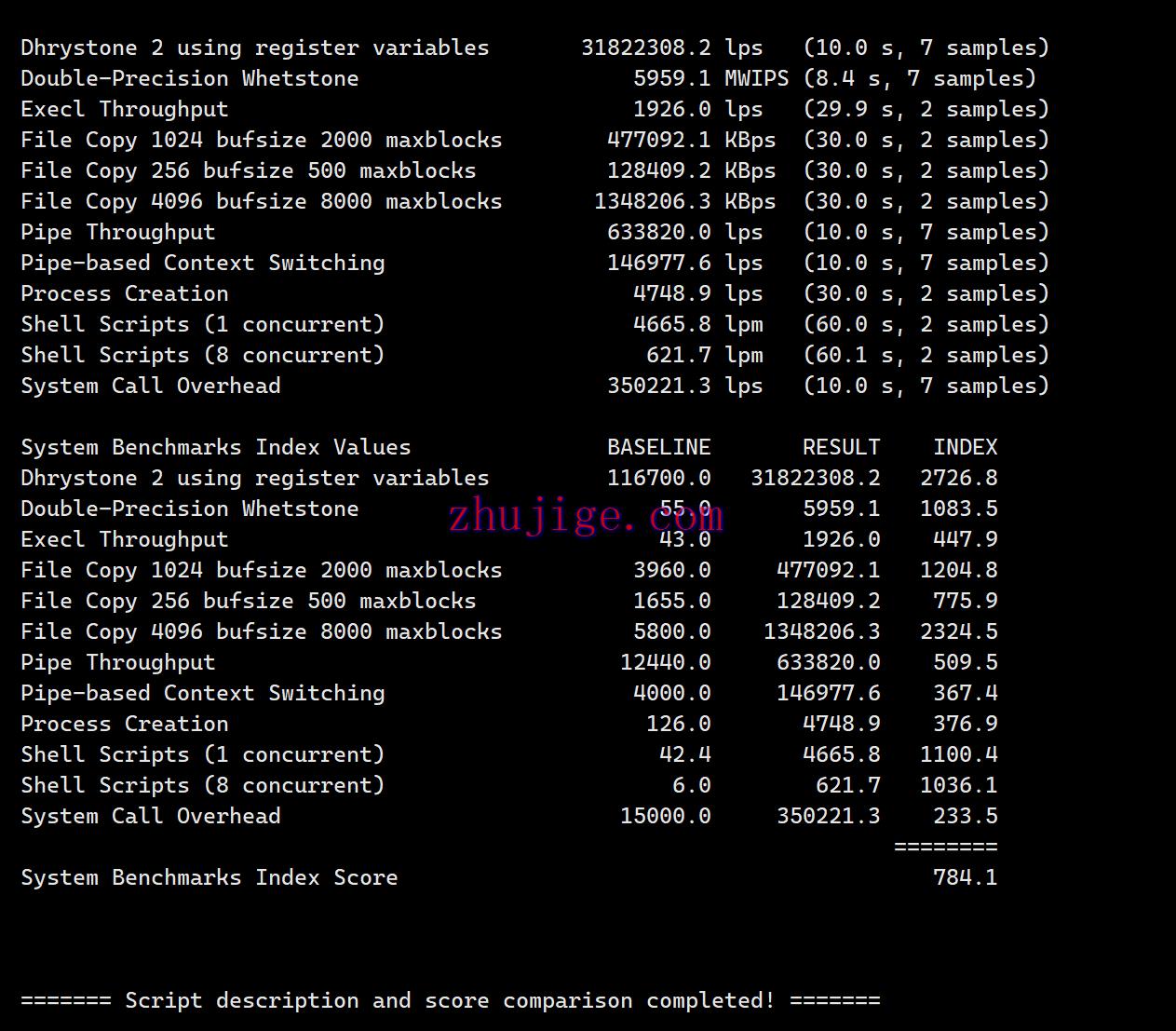
Task: Click the INDEX column header
Action: 965,447
